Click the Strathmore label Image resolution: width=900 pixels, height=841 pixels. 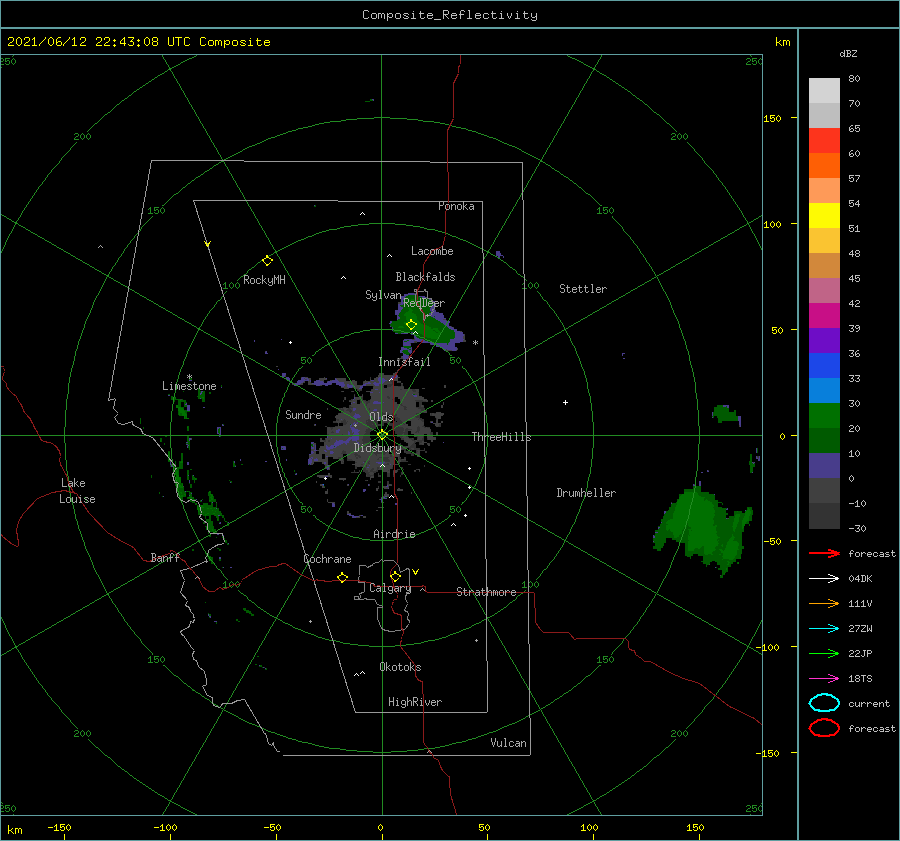[486, 592]
